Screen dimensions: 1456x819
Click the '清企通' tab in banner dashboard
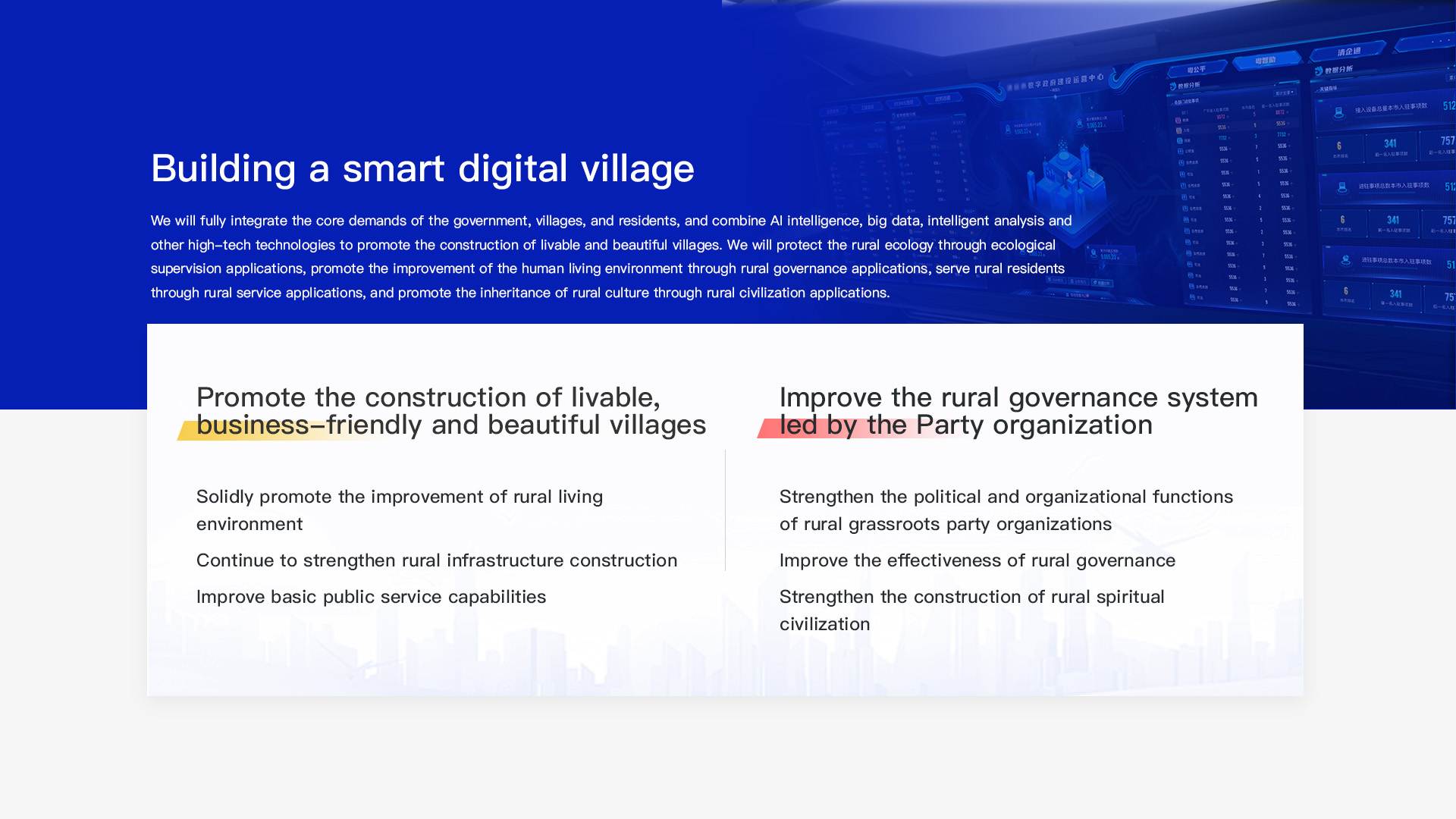[1348, 52]
